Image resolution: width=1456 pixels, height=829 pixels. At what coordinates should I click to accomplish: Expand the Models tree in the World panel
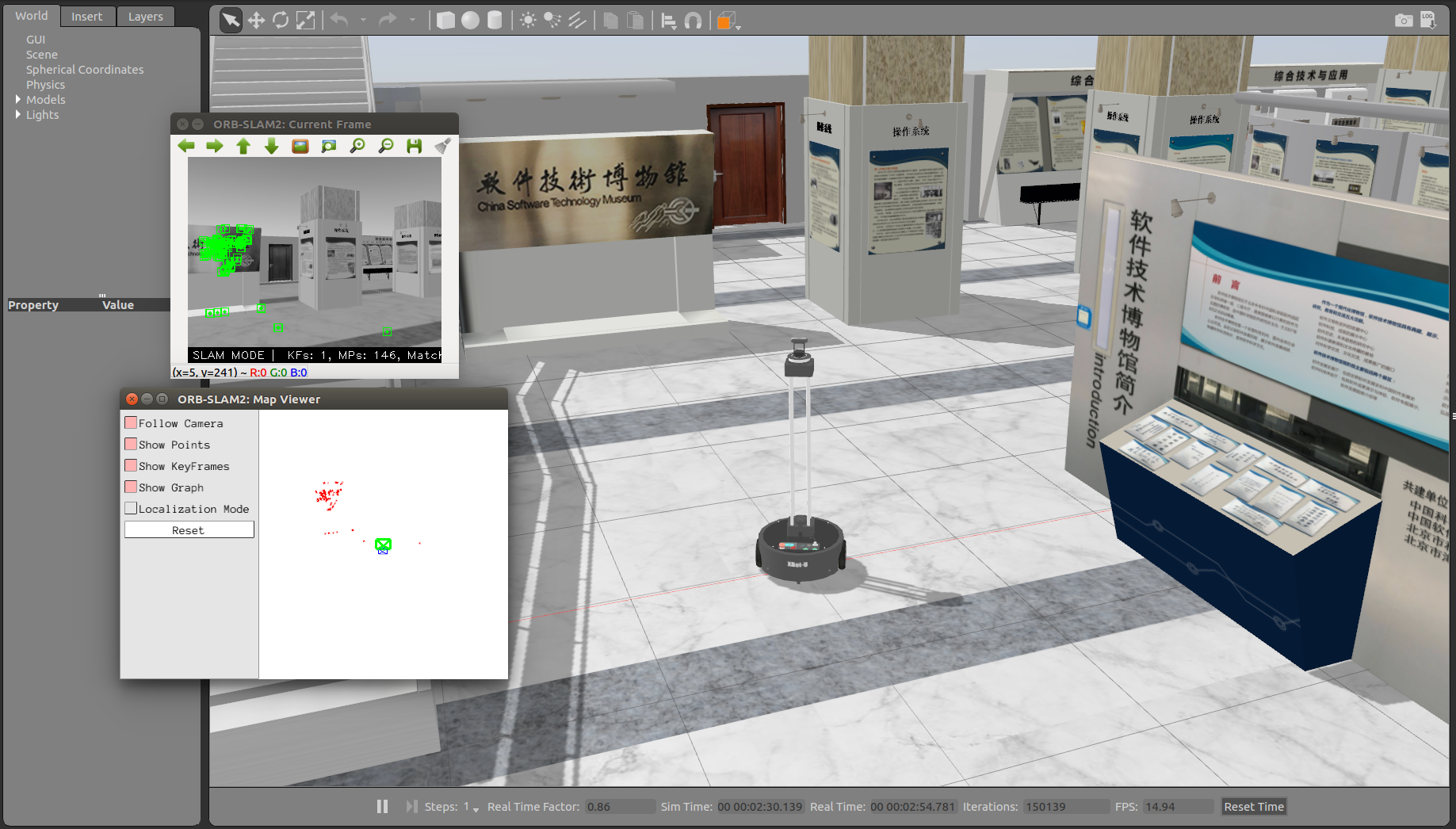click(x=19, y=99)
